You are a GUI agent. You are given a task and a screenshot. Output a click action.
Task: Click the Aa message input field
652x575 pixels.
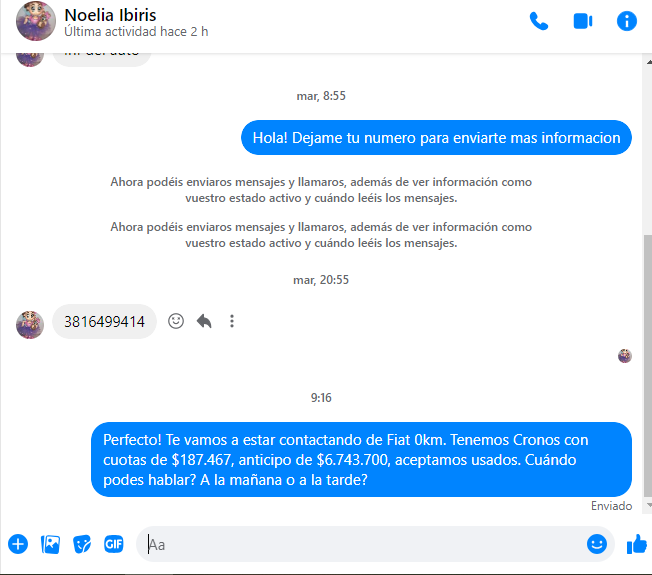(x=360, y=544)
